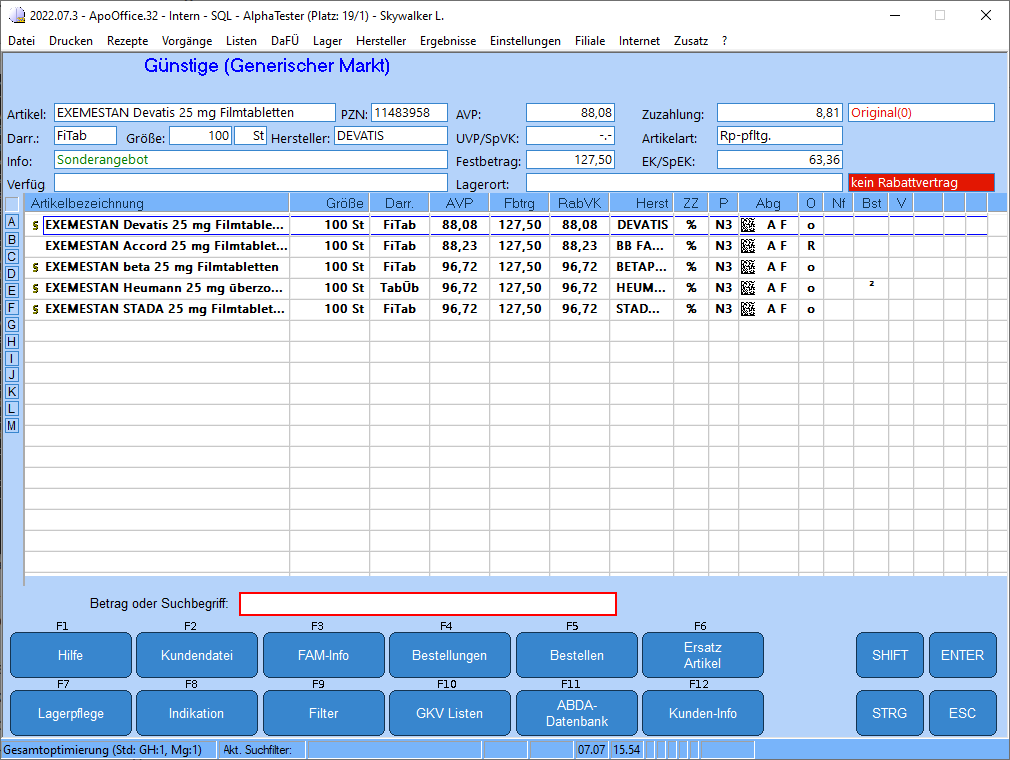Sort by the Fbtrg column header
This screenshot has height=760, width=1010.
519,204
